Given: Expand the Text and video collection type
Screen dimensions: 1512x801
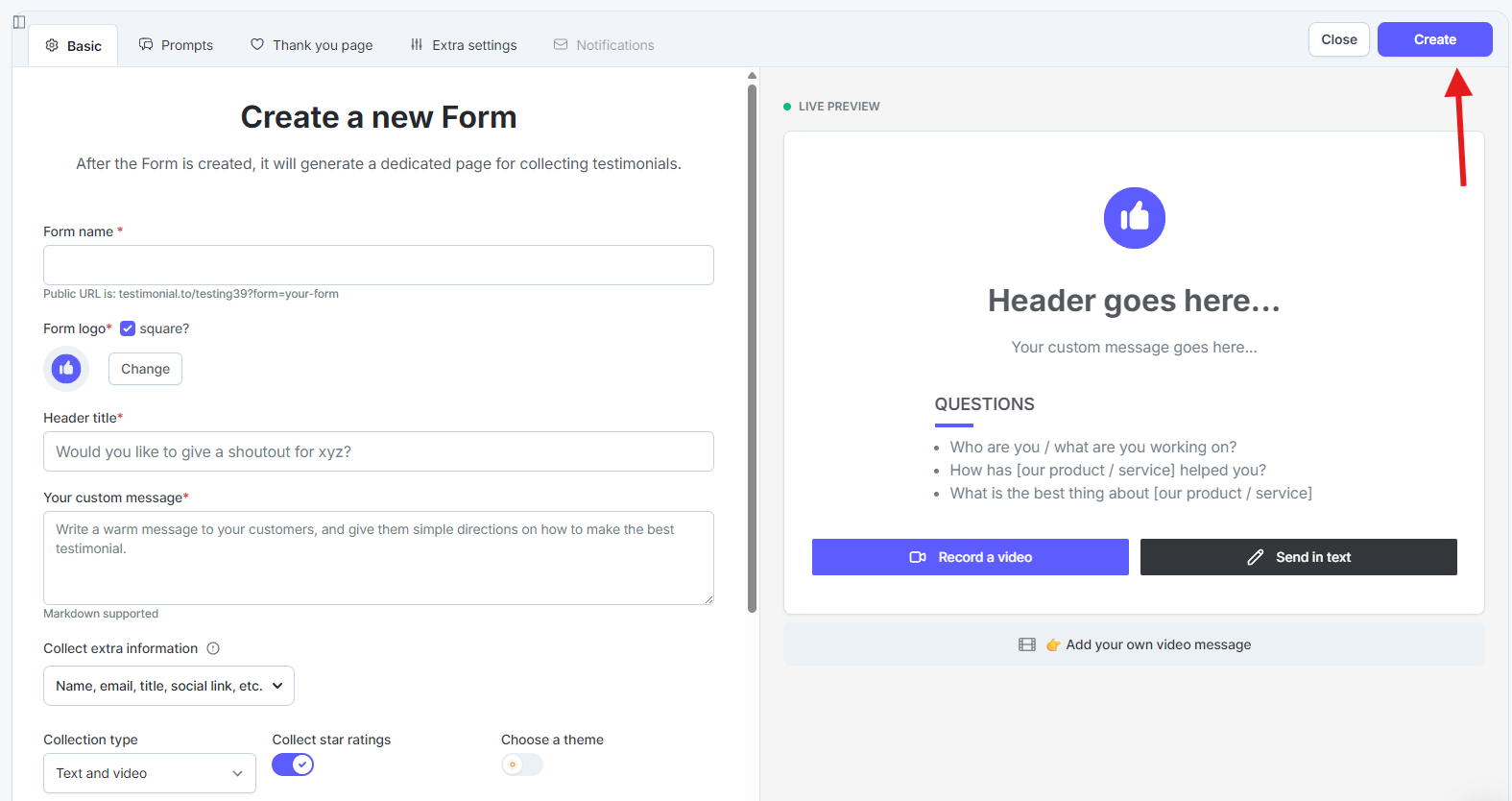Looking at the screenshot, I should point(150,773).
